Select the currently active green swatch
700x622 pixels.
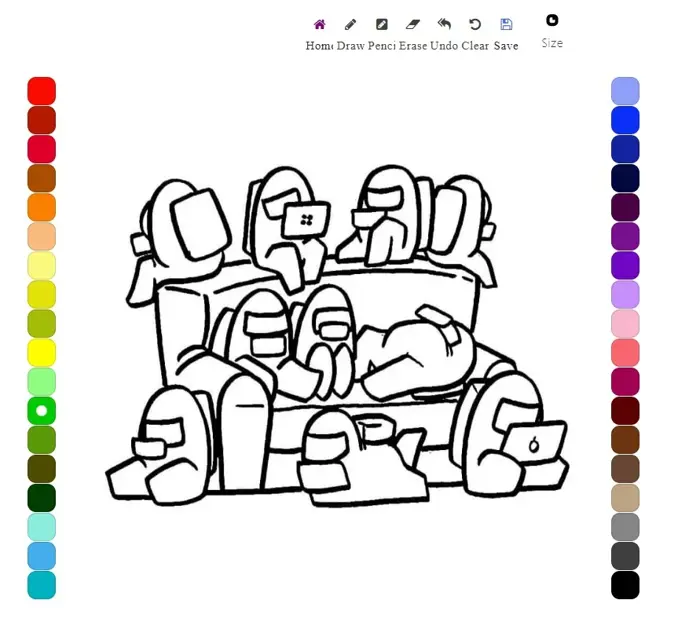(x=42, y=411)
